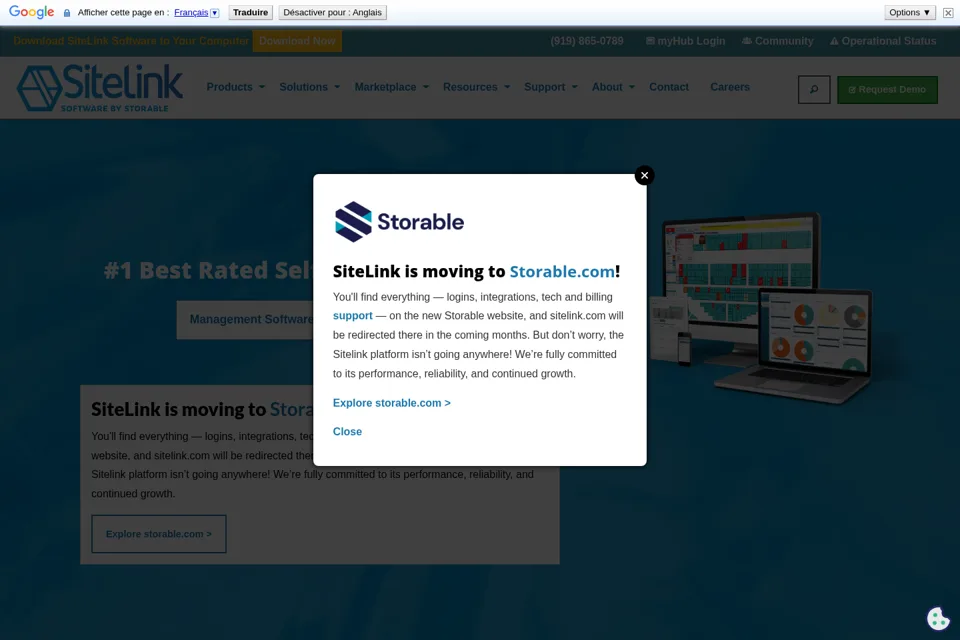Expand the Products menu
This screenshot has height=640, width=960.
[236, 87]
